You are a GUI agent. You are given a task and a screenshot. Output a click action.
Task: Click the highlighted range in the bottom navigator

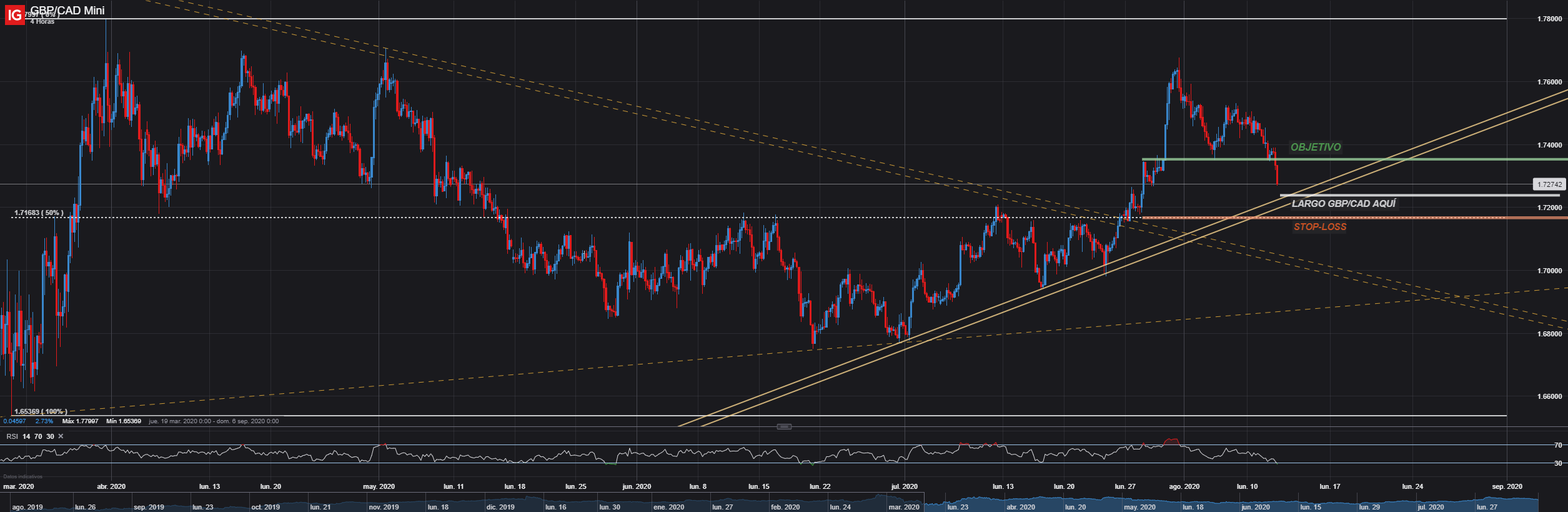[1231, 502]
